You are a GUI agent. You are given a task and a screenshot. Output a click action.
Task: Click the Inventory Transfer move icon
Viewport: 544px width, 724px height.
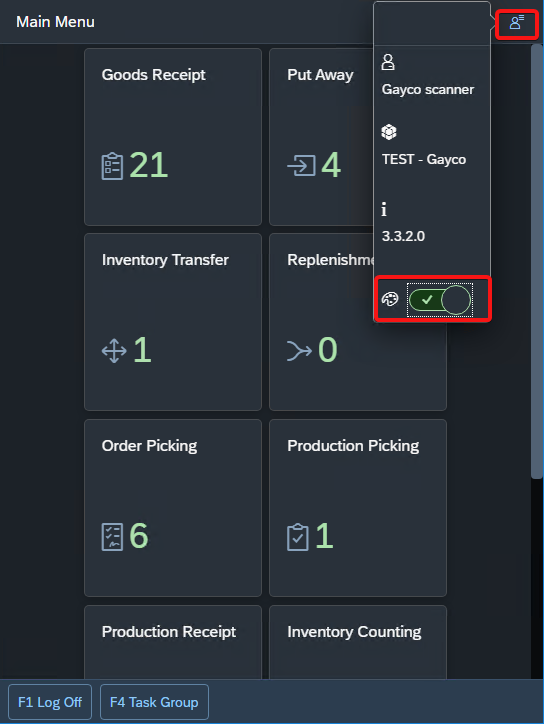pos(114,350)
